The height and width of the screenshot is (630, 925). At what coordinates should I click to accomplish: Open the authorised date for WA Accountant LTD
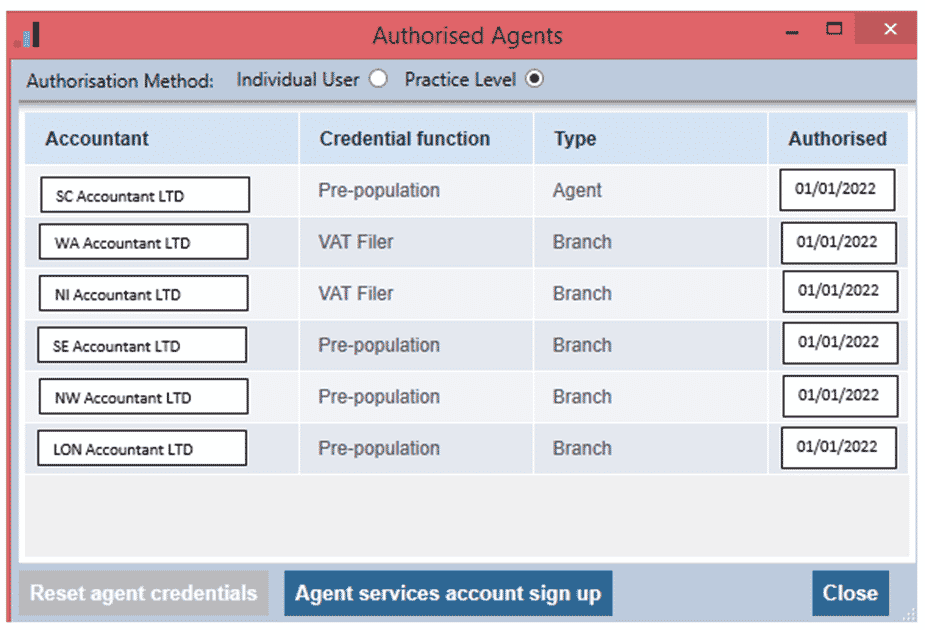pos(840,242)
